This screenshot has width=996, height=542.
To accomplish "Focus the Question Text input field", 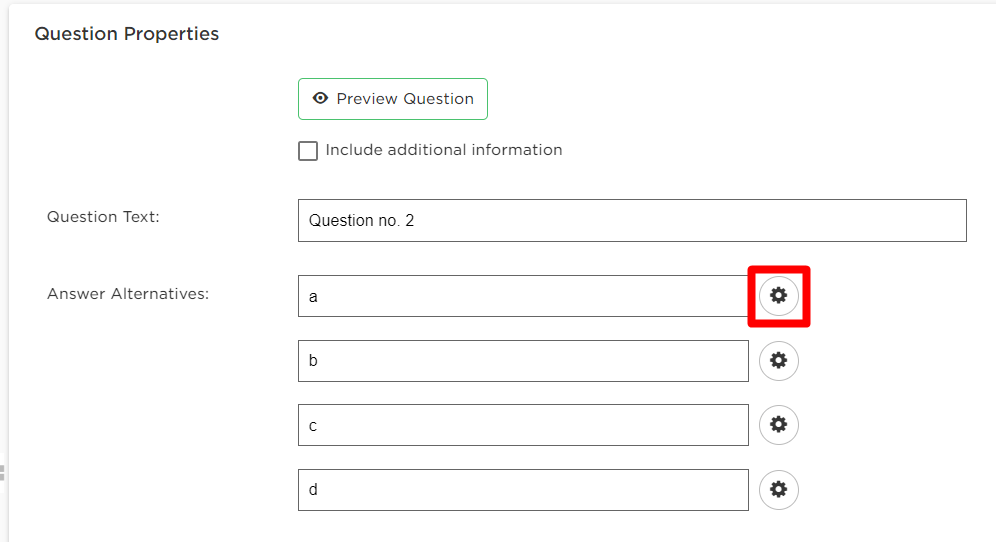I will [632, 220].
